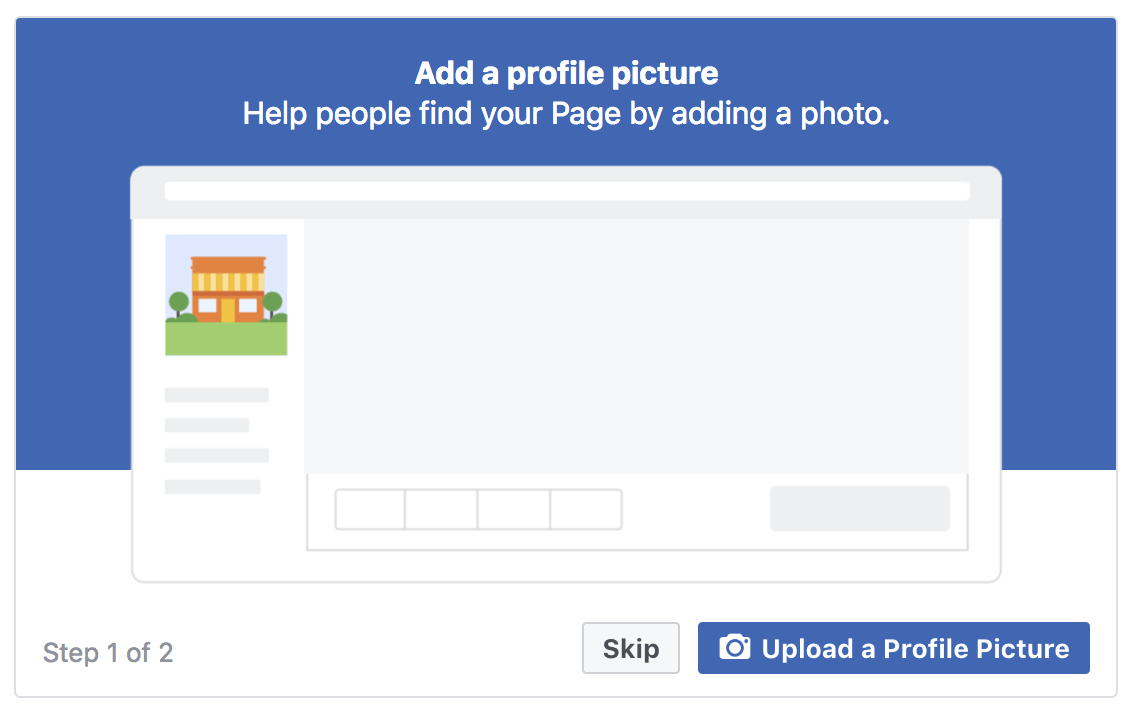Click the gray call-to-action button placeholder
Screen dimensions: 1138x716
tap(860, 508)
